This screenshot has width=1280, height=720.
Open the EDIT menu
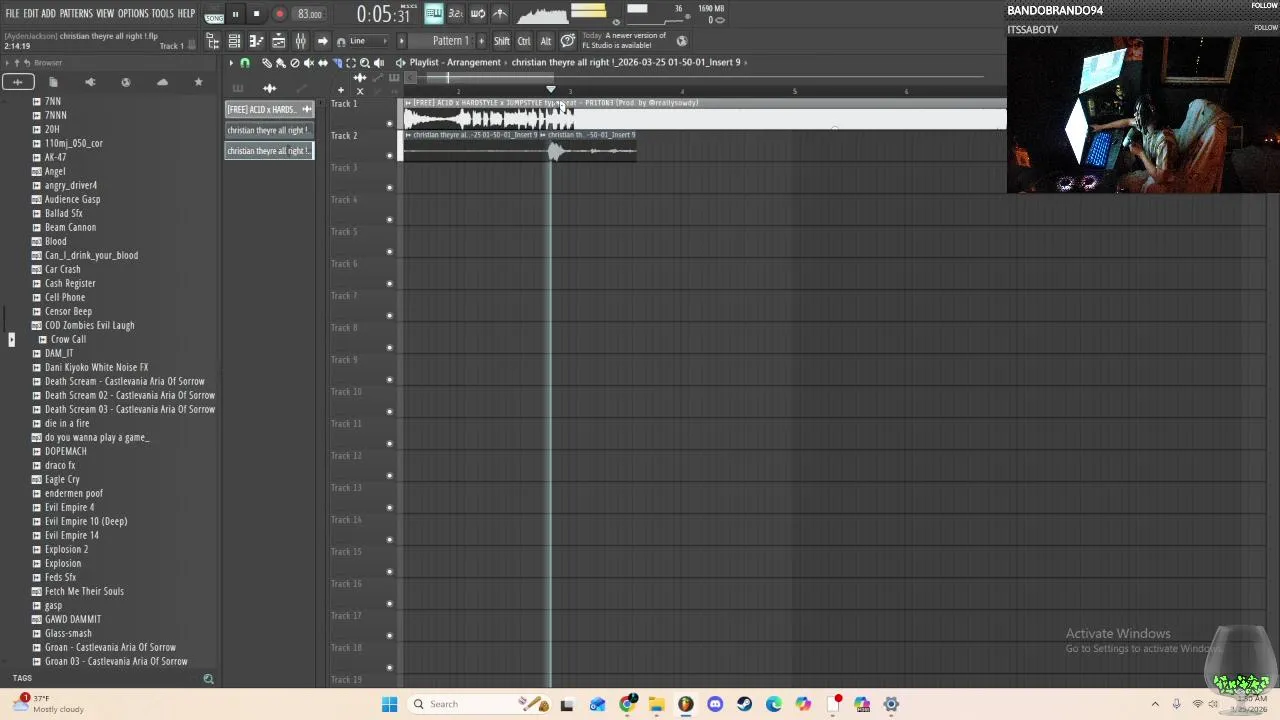(31, 14)
